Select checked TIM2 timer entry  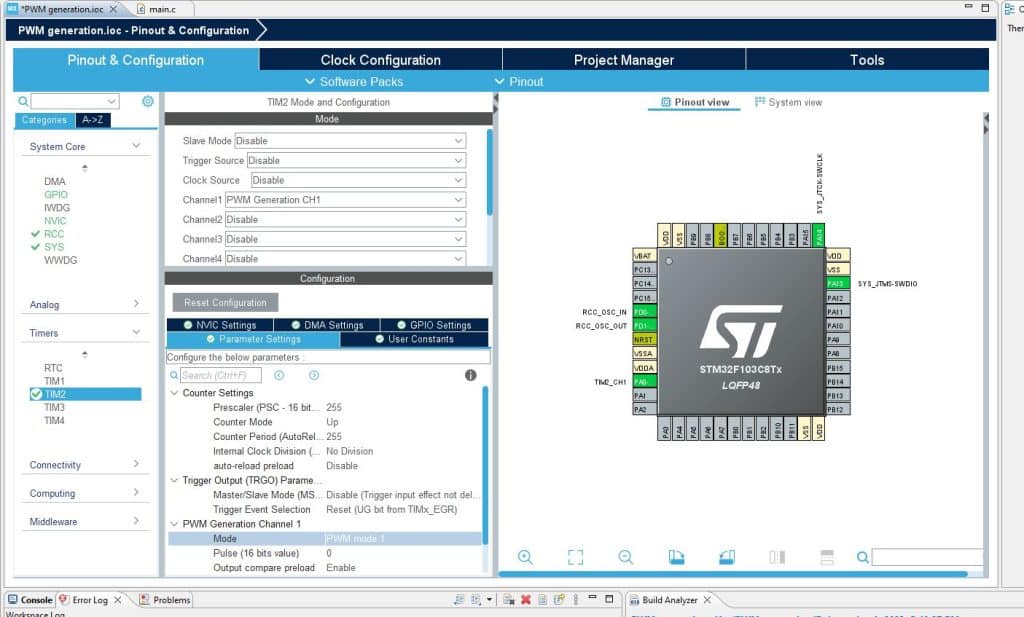click(x=86, y=394)
